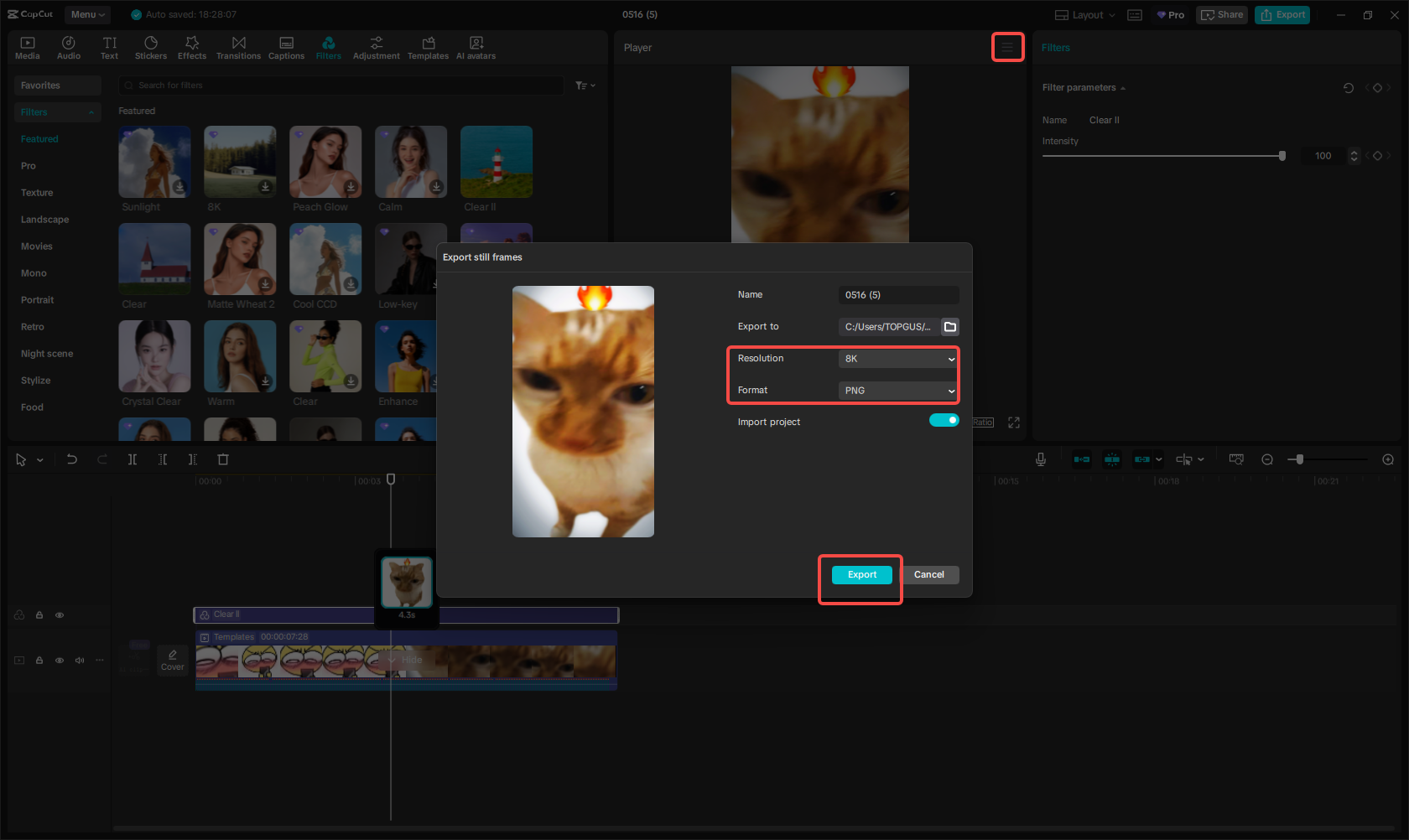Activate the Split tool in the timeline toolbar

[x=133, y=459]
